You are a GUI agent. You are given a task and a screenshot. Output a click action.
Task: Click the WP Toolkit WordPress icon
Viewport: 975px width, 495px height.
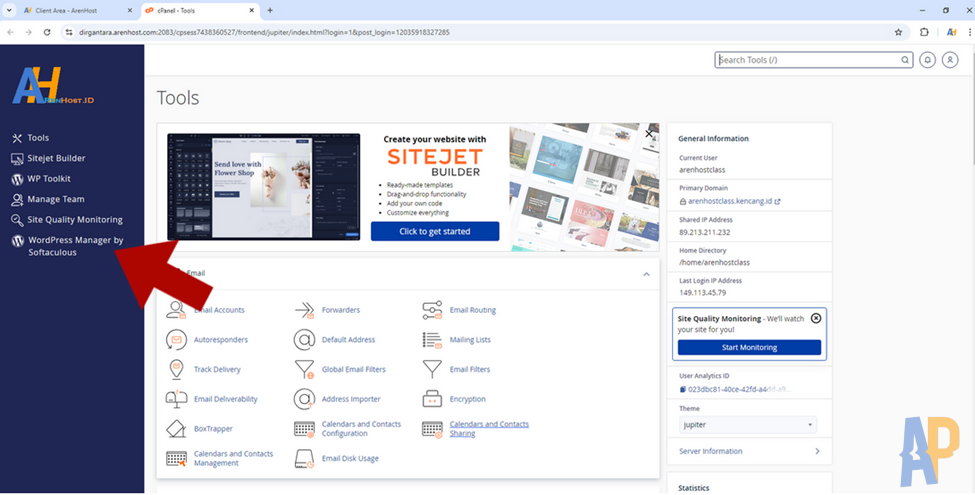[x=17, y=179]
